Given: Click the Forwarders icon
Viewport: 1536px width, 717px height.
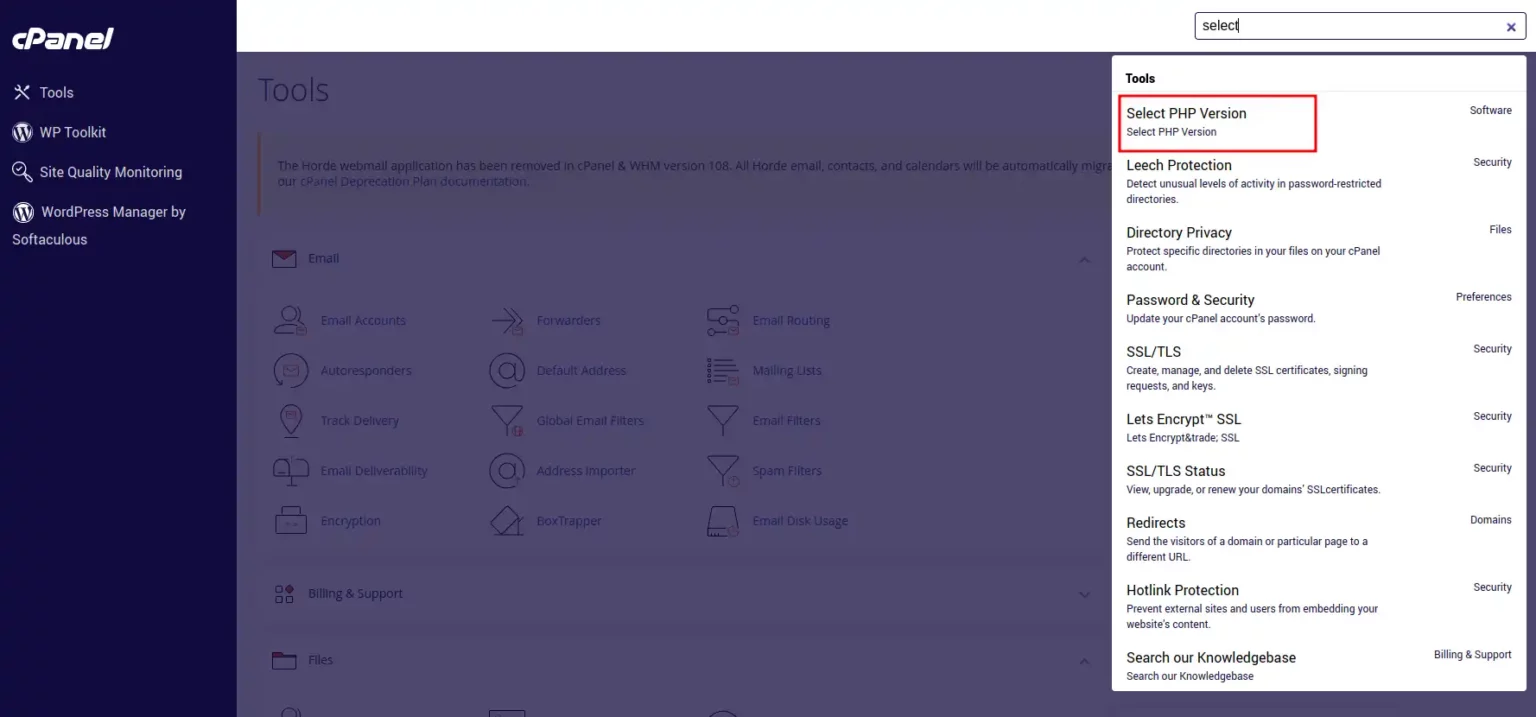Looking at the screenshot, I should (x=568, y=320).
